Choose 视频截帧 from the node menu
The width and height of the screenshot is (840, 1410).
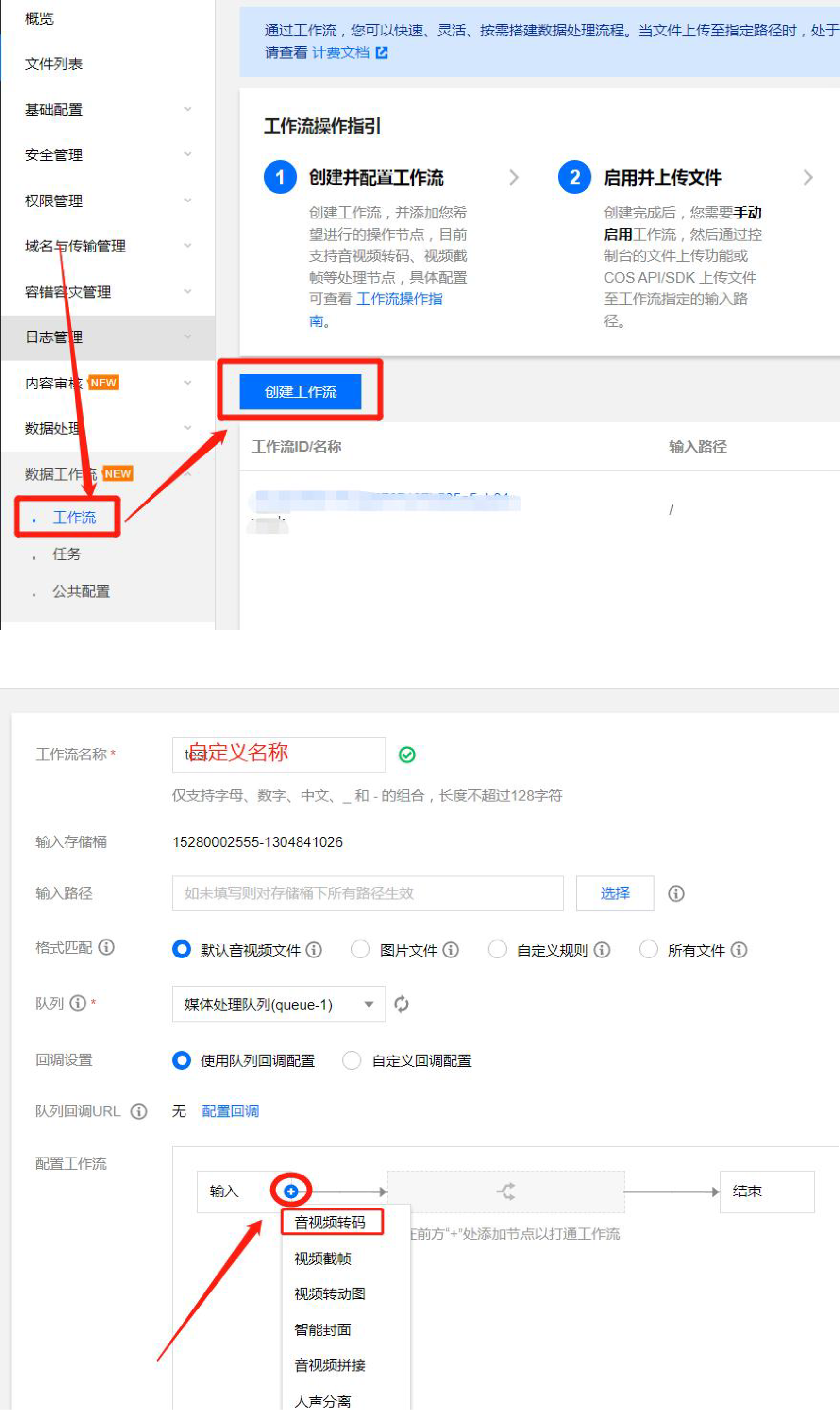point(323,1259)
